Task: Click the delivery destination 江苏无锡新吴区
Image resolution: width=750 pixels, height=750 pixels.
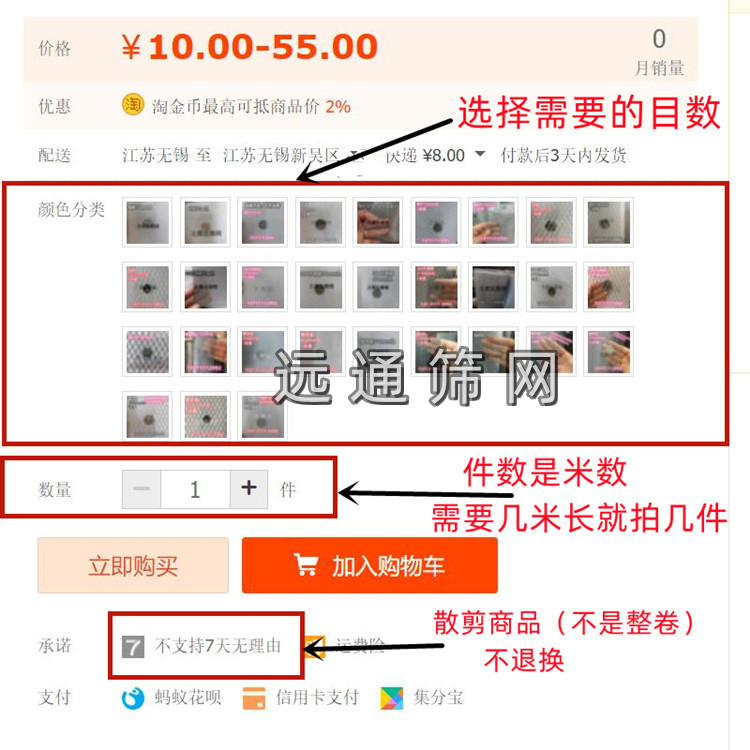Action: [x=281, y=155]
